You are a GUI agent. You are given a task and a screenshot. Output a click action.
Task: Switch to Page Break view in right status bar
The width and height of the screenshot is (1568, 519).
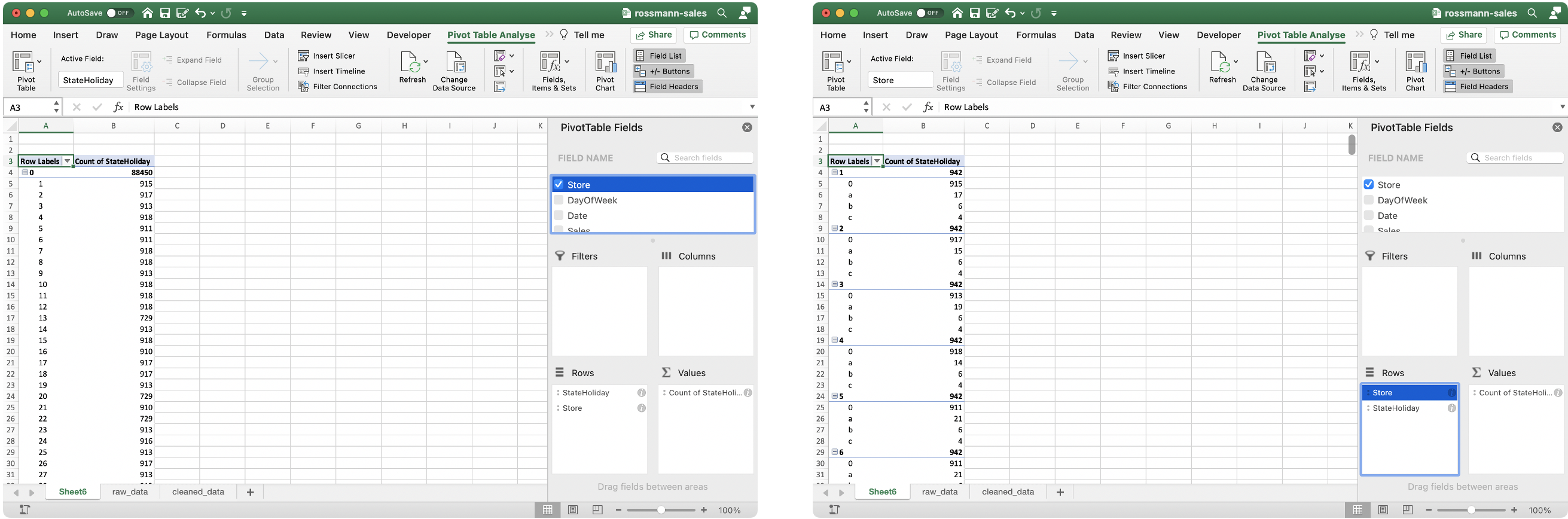[x=1407, y=510]
